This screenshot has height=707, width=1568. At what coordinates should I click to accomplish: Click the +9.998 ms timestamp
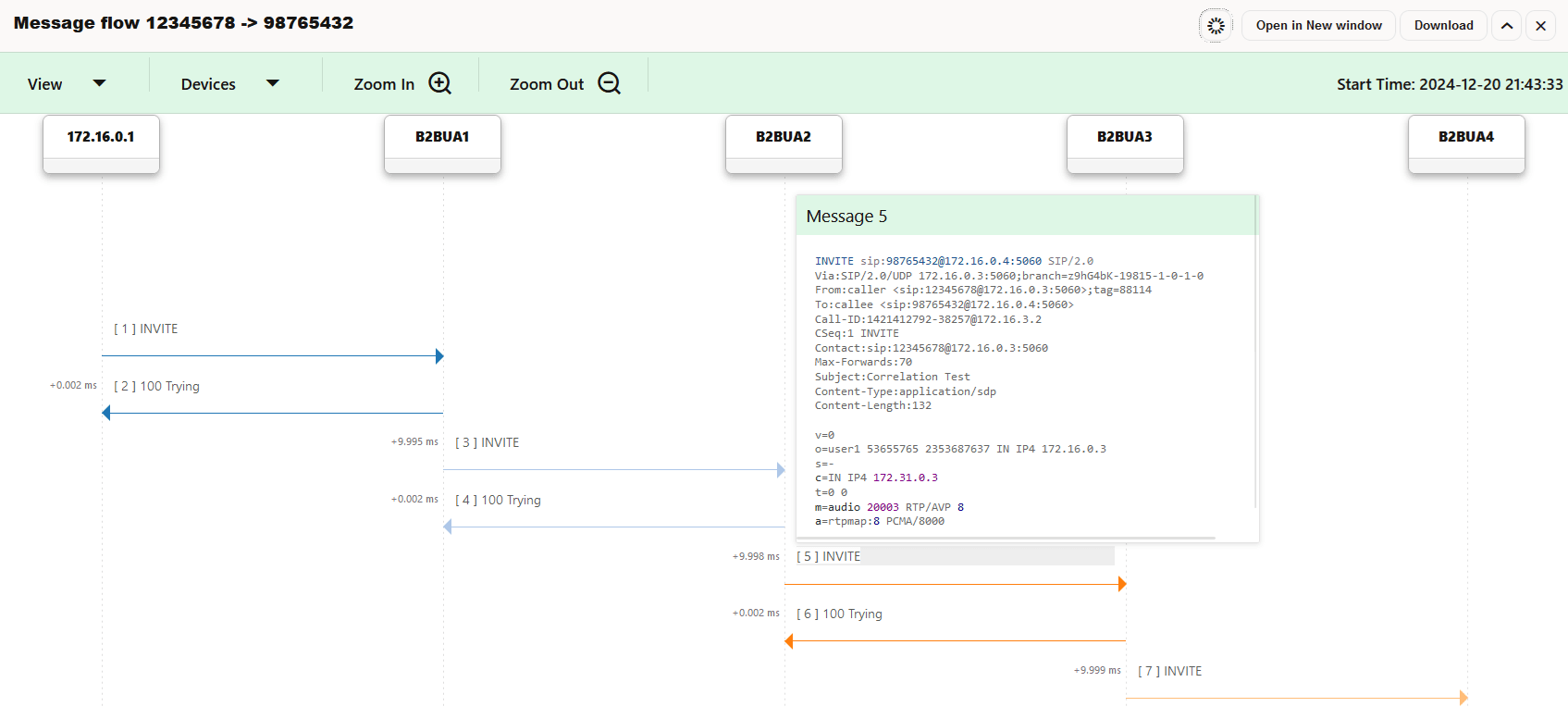(756, 557)
